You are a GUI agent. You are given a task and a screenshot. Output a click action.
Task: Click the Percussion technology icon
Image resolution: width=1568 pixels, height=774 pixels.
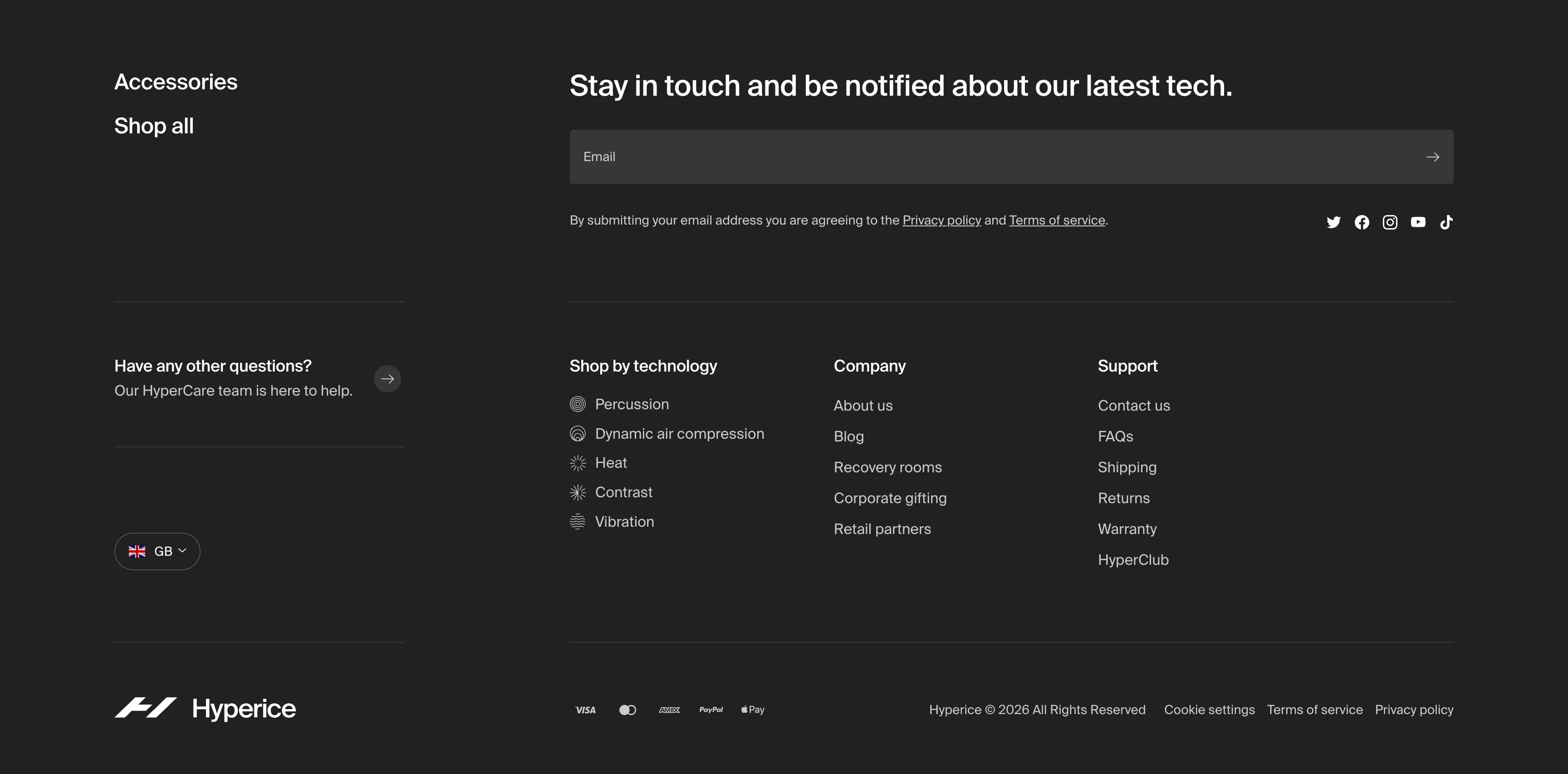coord(578,404)
